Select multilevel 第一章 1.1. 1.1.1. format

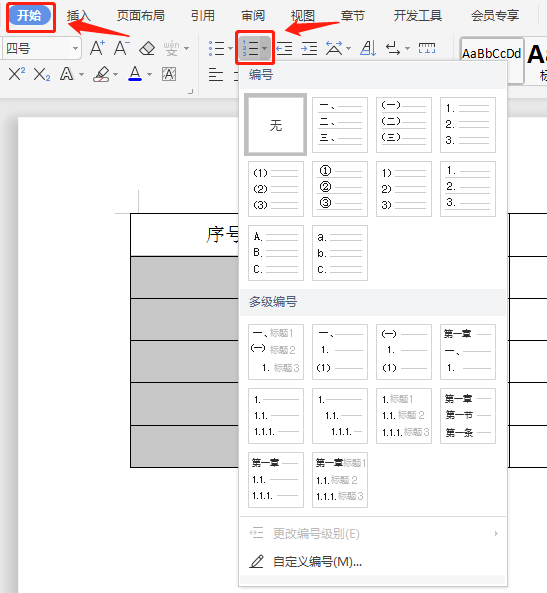pyautogui.click(x=276, y=480)
